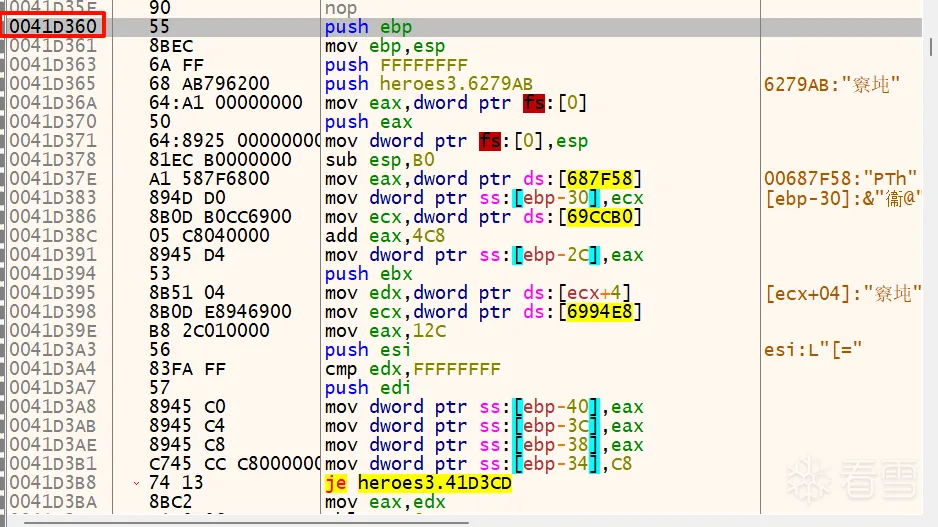Click the je heroes3.41D3CD jump instruction
The image size is (938, 527).
(418, 483)
